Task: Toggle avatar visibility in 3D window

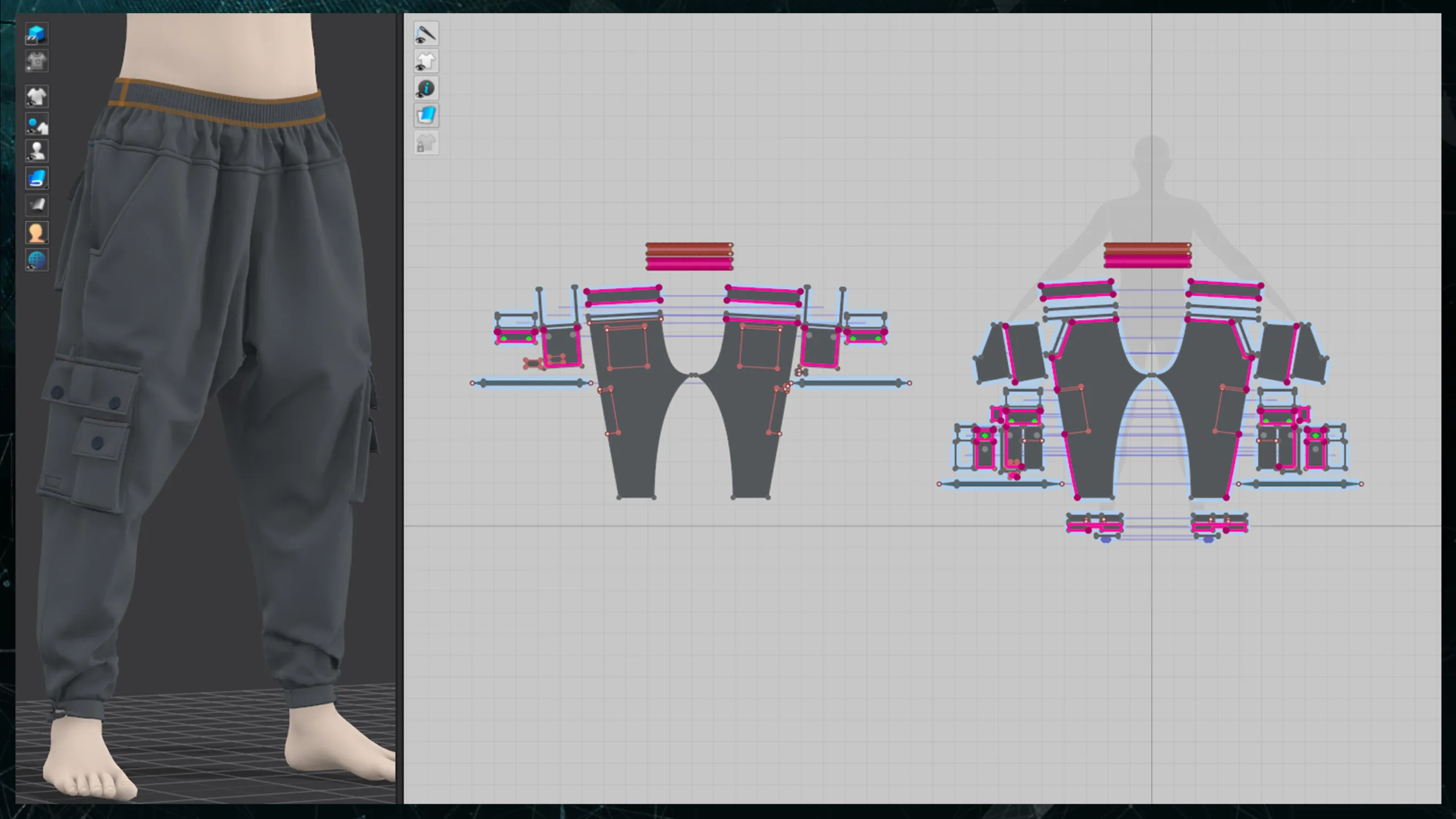Action: [37, 151]
